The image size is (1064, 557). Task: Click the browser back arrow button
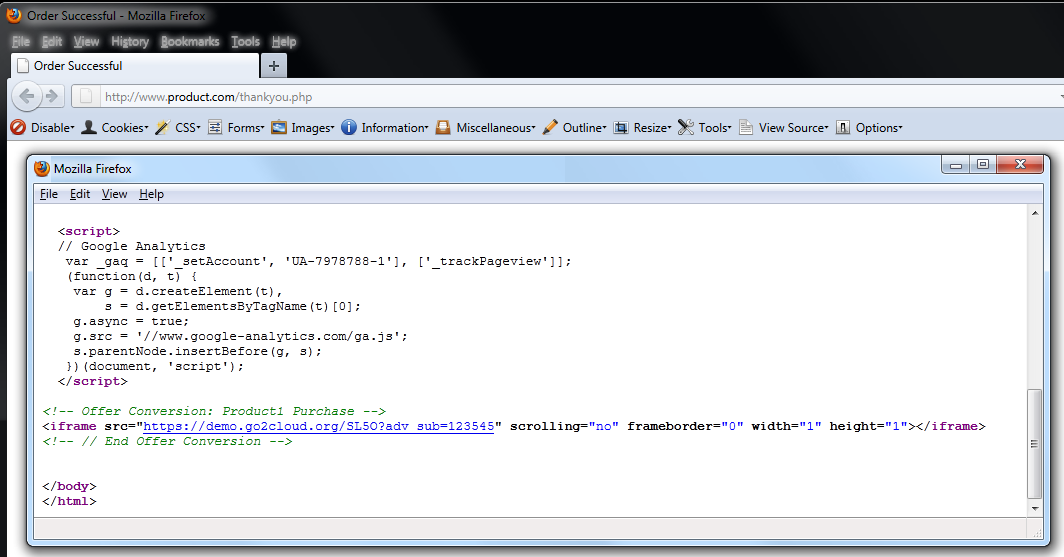27,97
